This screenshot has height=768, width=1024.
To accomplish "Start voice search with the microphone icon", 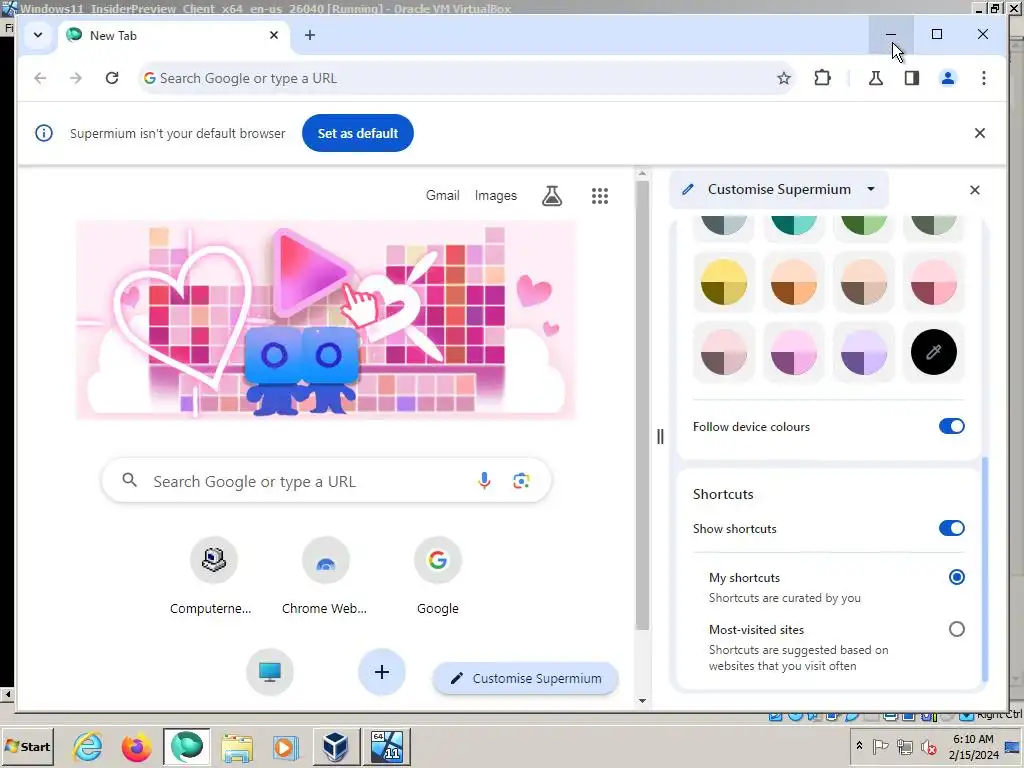I will (x=484, y=481).
